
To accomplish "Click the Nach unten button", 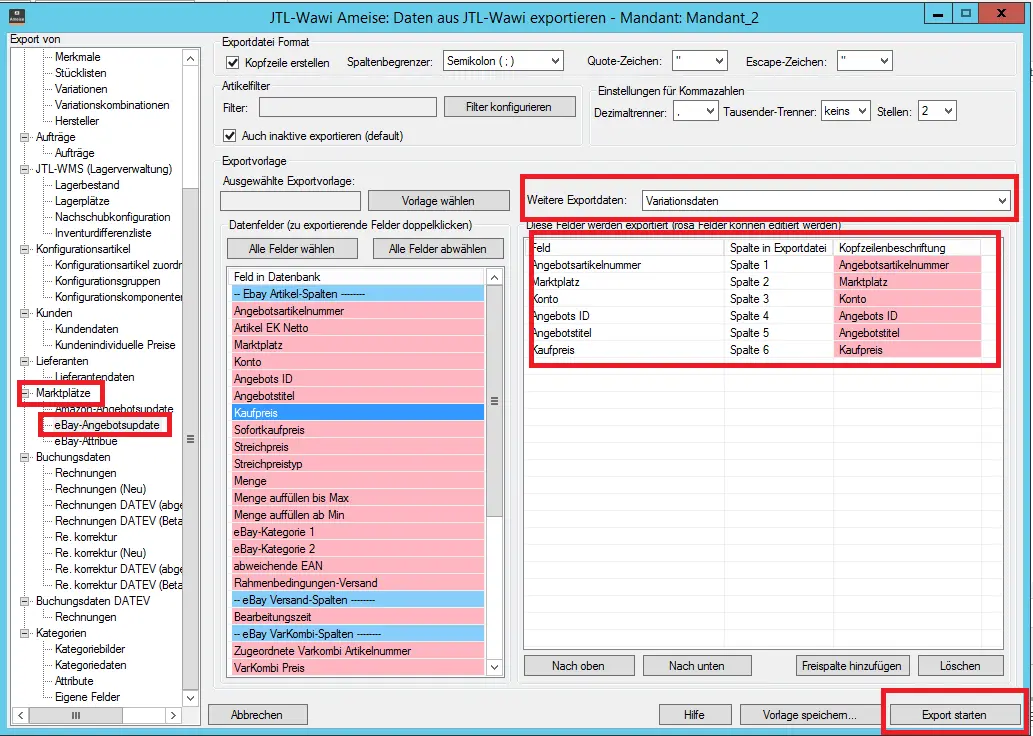I will (697, 665).
